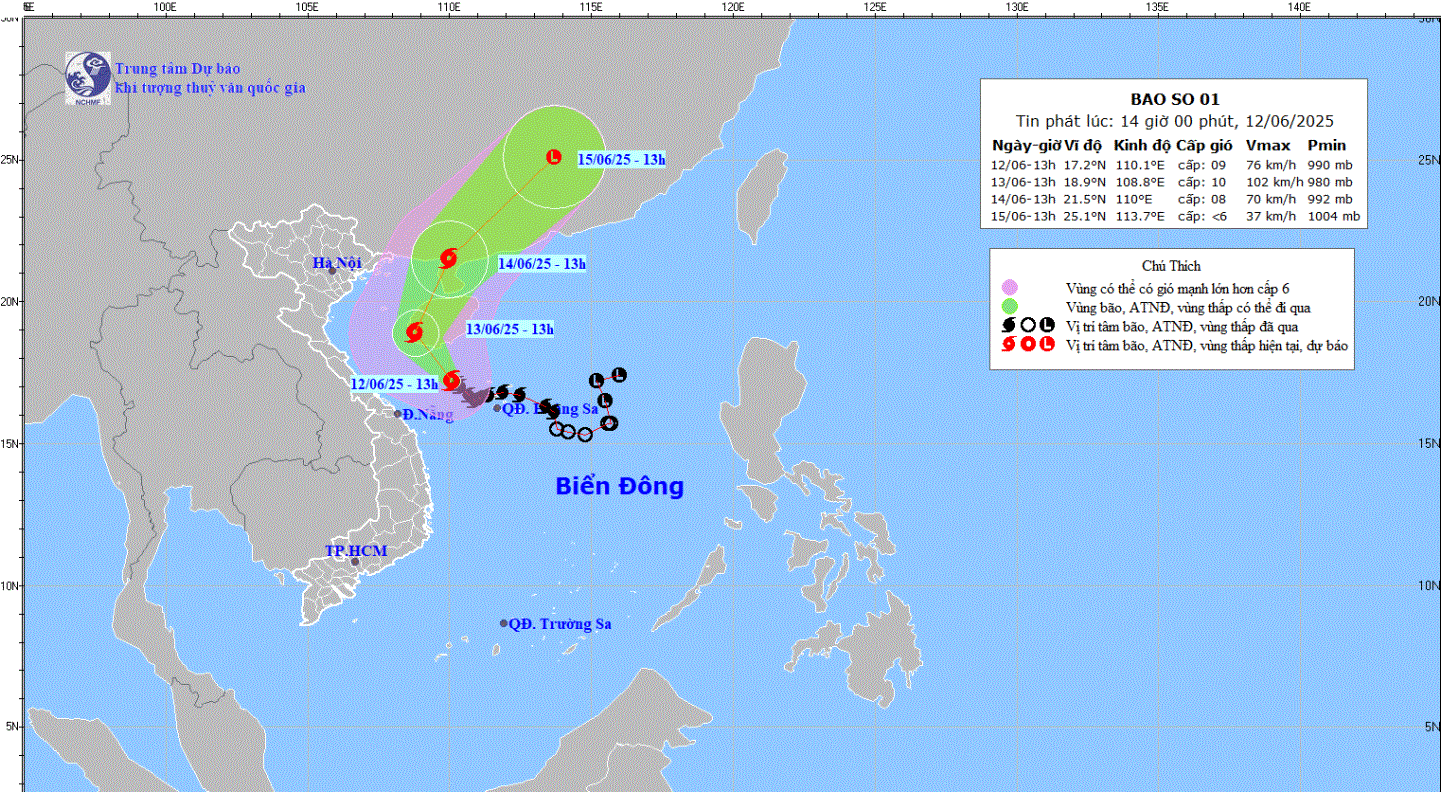This screenshot has height=794, width=1443.
Task: Click the red storm symbol at 12/06/25 - 13h
Action: (451, 380)
